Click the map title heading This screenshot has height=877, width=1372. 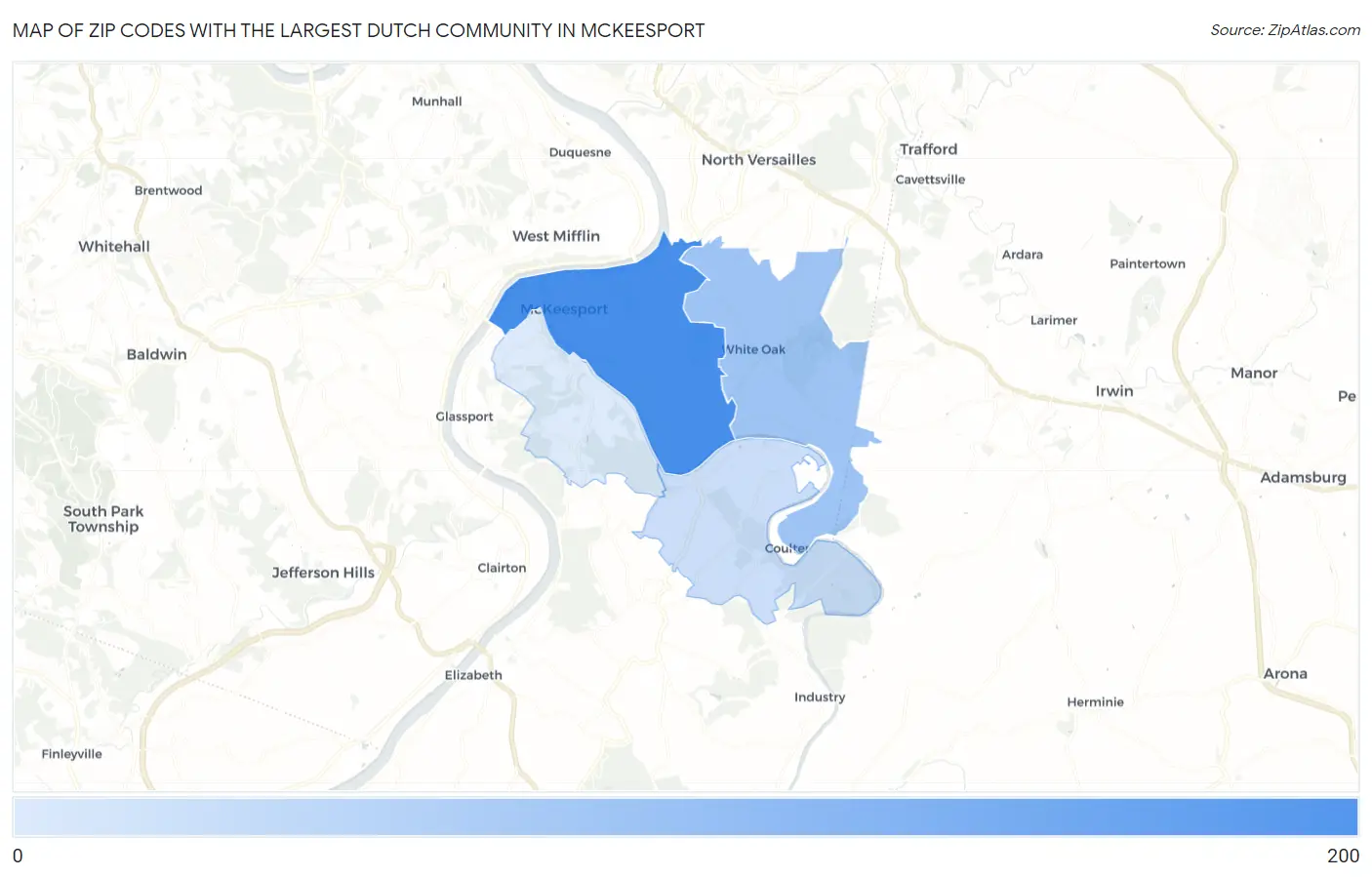(358, 30)
